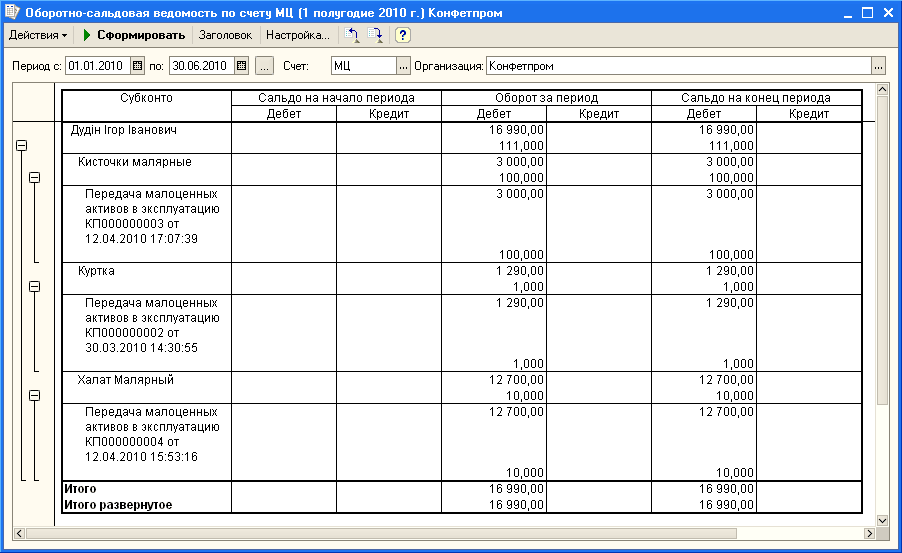Screen dimensions: 902x553
Task: Open Настройка... settings
Action: (297, 35)
